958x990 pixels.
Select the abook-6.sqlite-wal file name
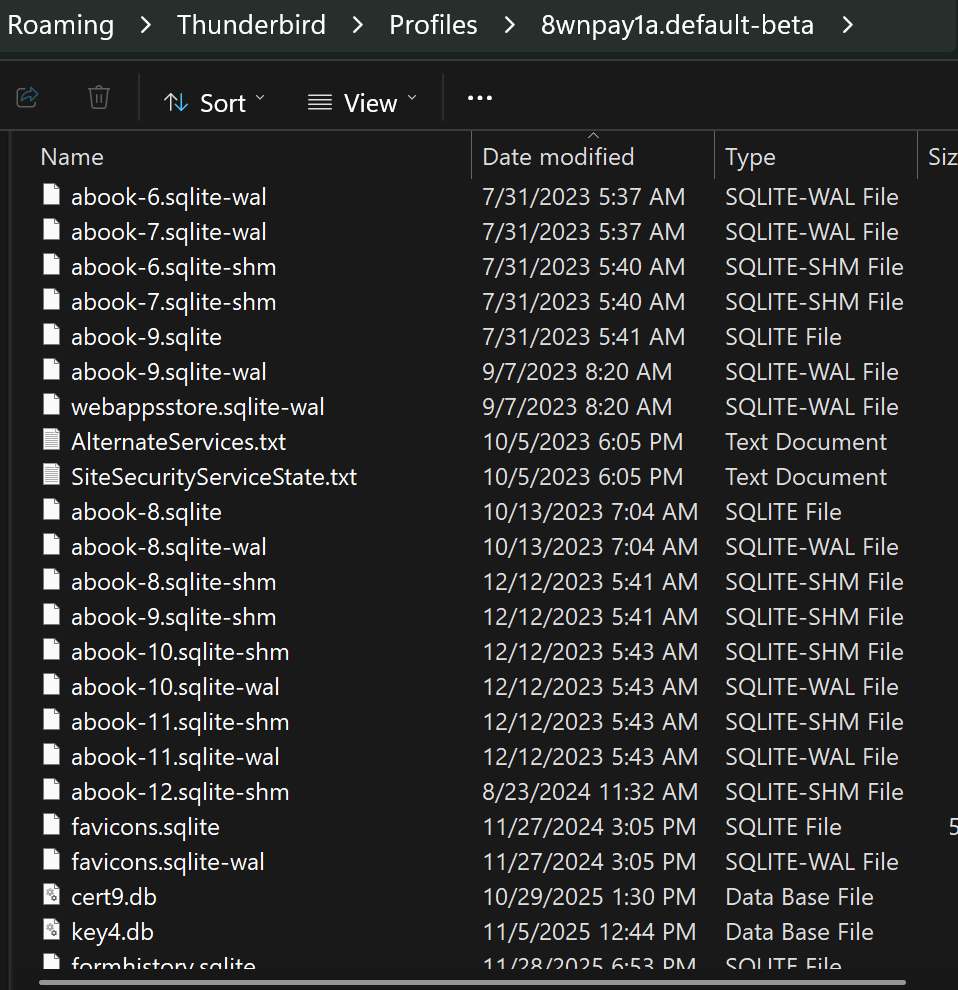169,197
